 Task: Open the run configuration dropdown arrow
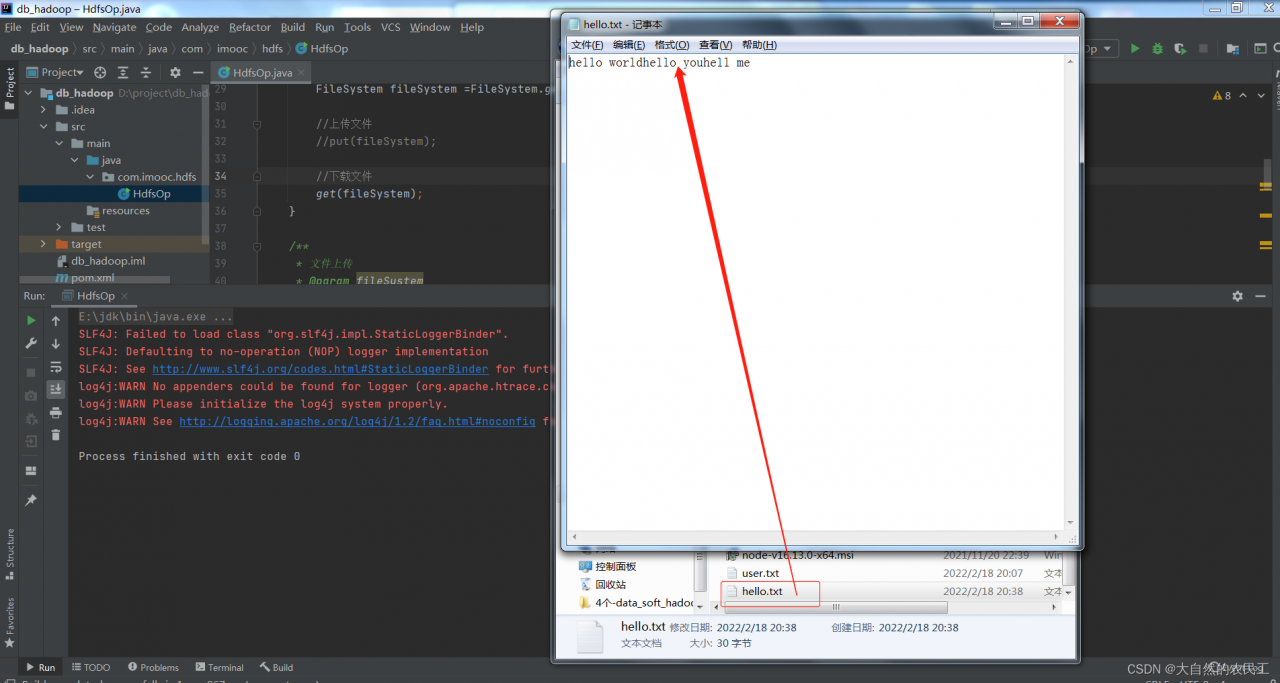(x=1107, y=48)
